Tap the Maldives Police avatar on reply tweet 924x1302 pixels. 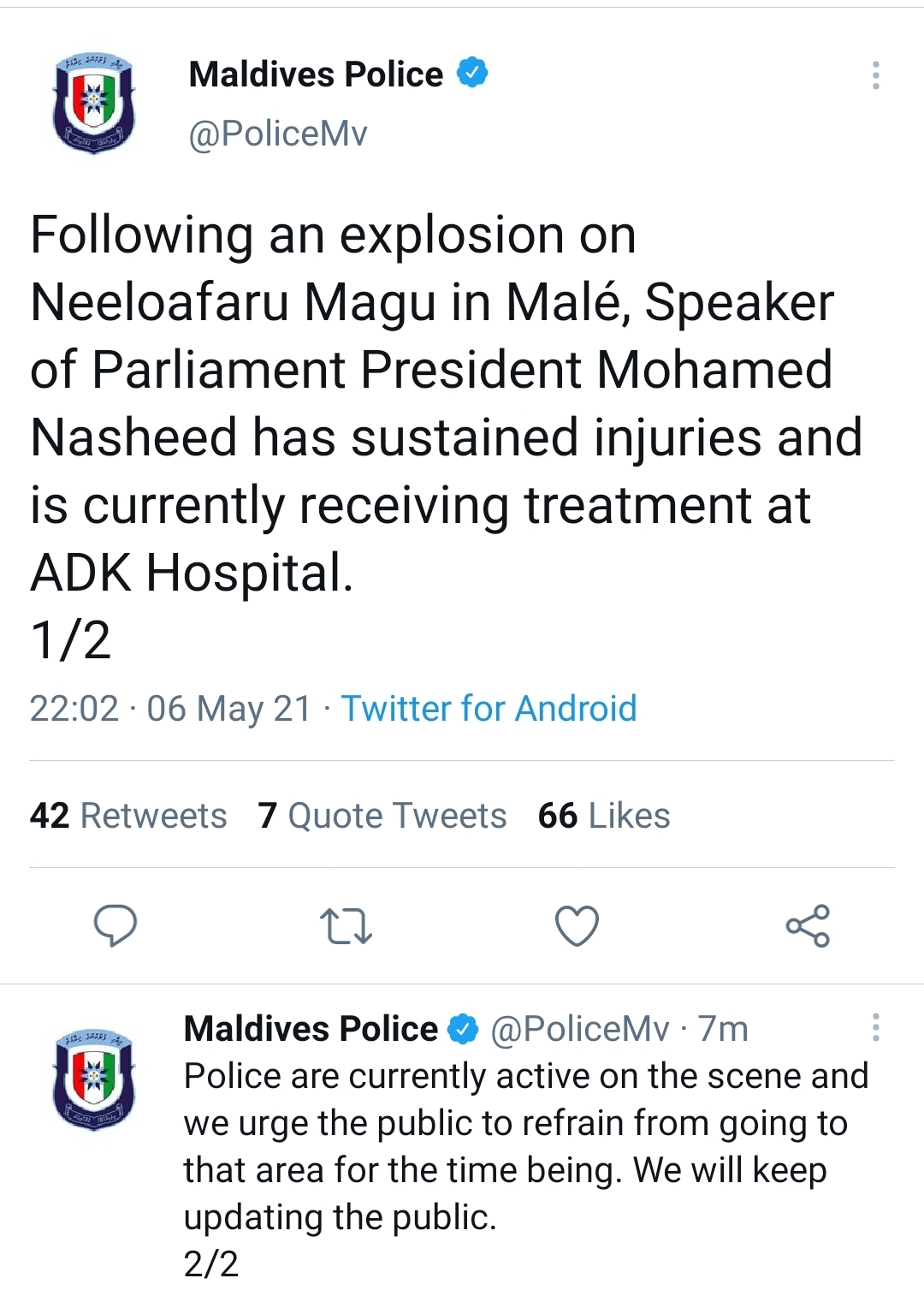click(x=93, y=1079)
